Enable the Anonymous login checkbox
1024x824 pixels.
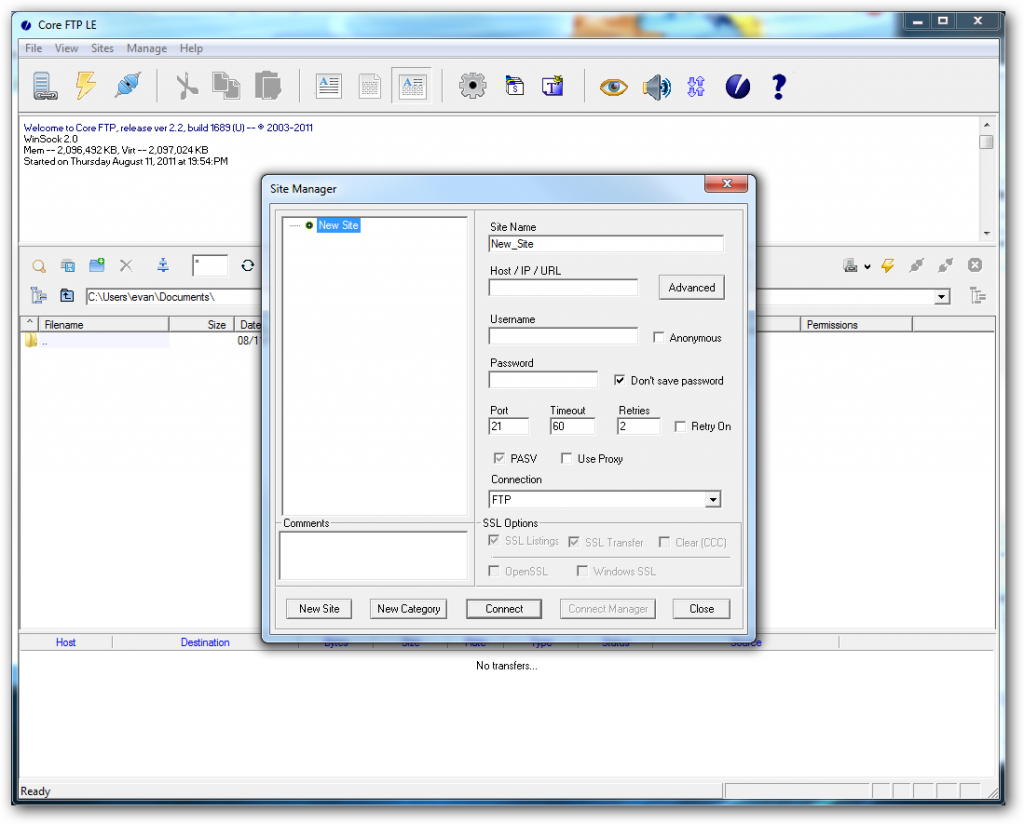(658, 337)
